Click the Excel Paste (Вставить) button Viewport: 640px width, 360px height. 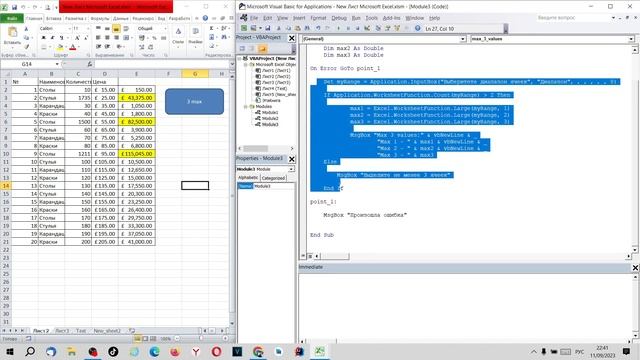point(12,36)
